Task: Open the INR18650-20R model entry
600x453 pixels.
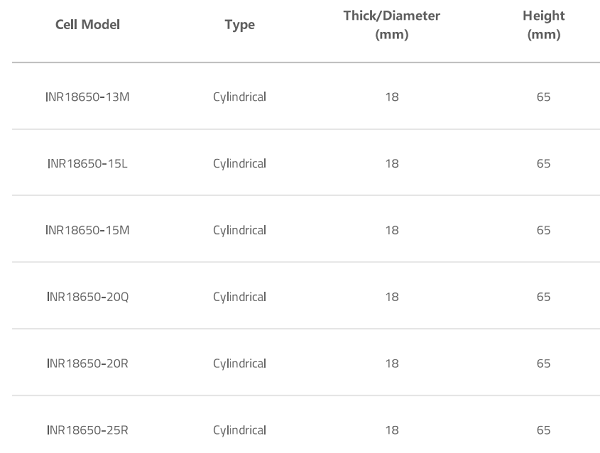Action: [x=87, y=363]
